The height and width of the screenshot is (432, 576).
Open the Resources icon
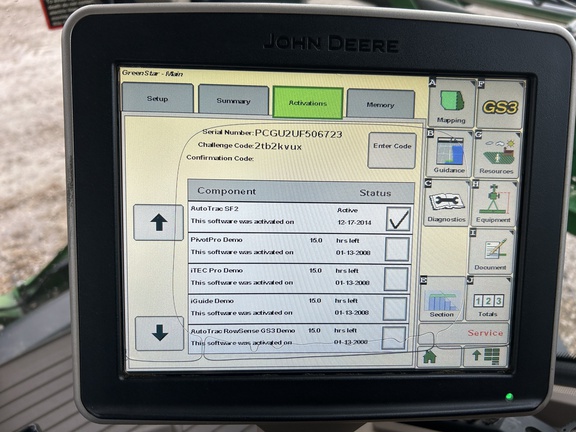point(497,155)
